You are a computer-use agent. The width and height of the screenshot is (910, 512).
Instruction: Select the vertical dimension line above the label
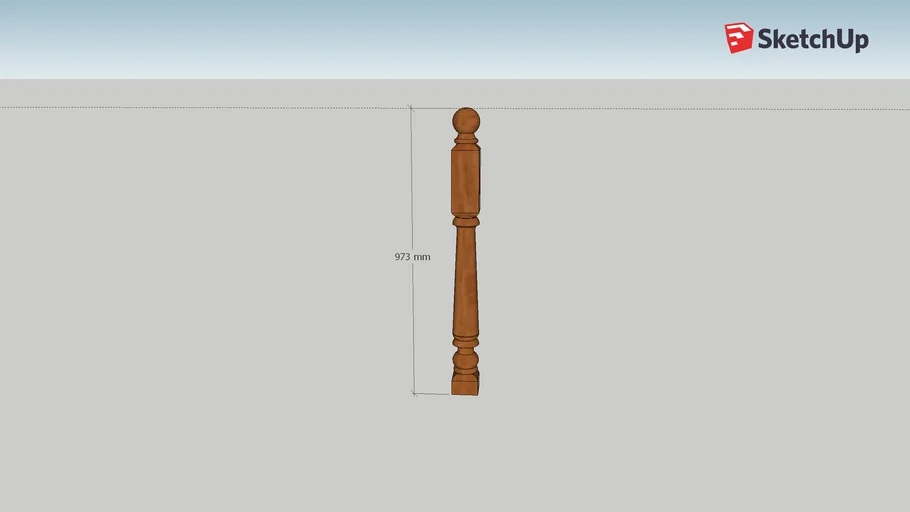point(411,180)
